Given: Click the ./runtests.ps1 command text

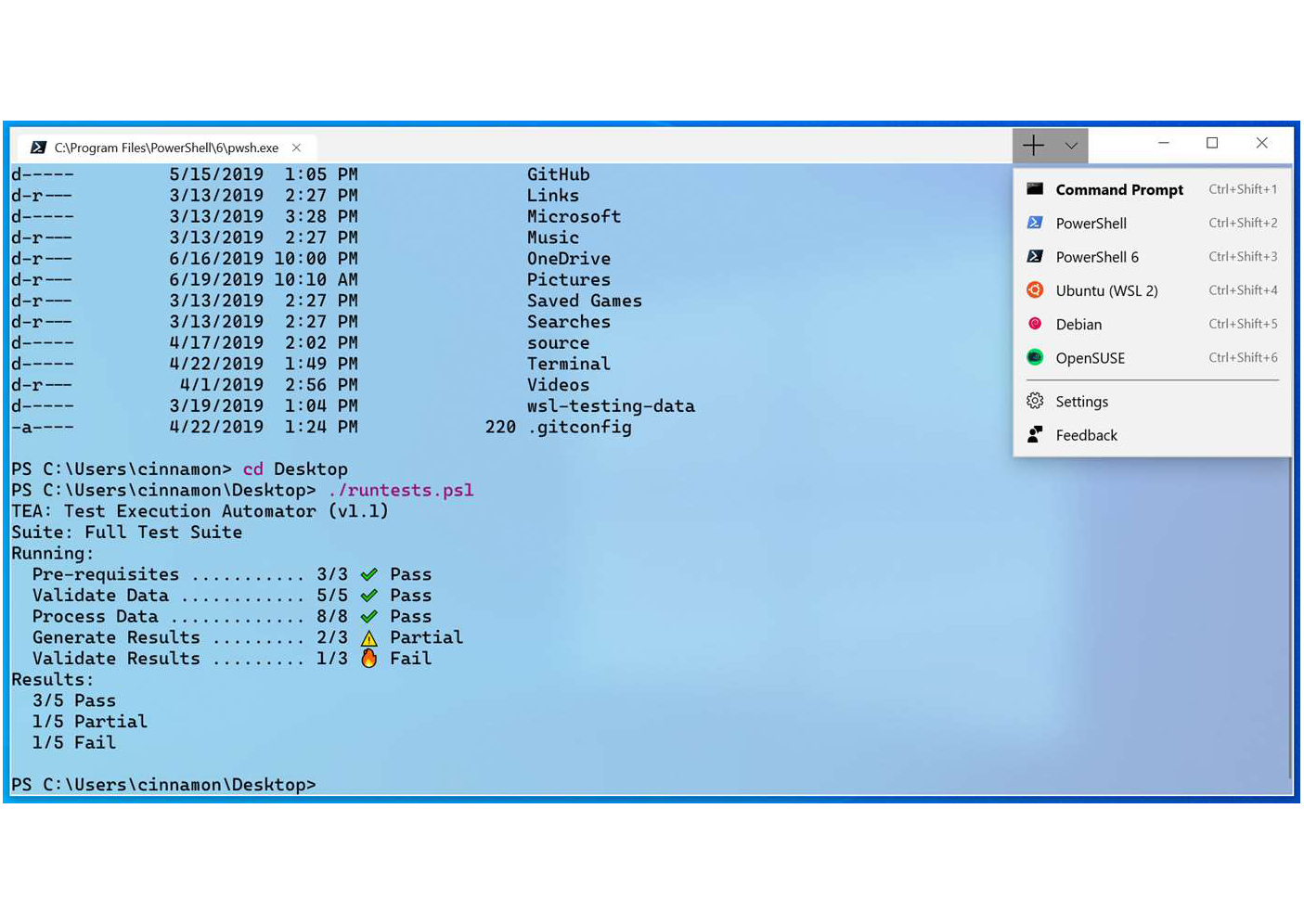Looking at the screenshot, I should coord(401,490).
